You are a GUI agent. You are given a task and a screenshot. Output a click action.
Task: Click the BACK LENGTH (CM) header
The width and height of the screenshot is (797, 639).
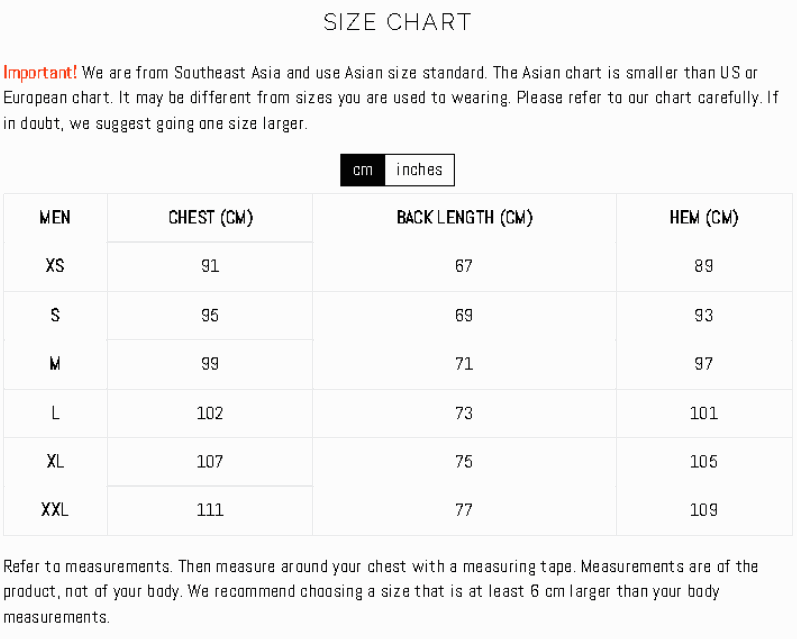(x=464, y=218)
